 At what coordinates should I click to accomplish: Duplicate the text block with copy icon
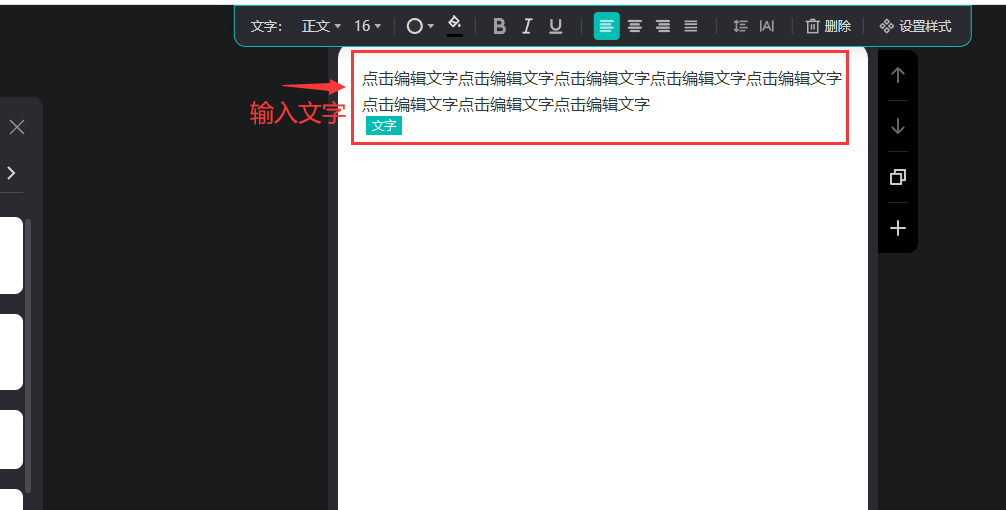[897, 177]
